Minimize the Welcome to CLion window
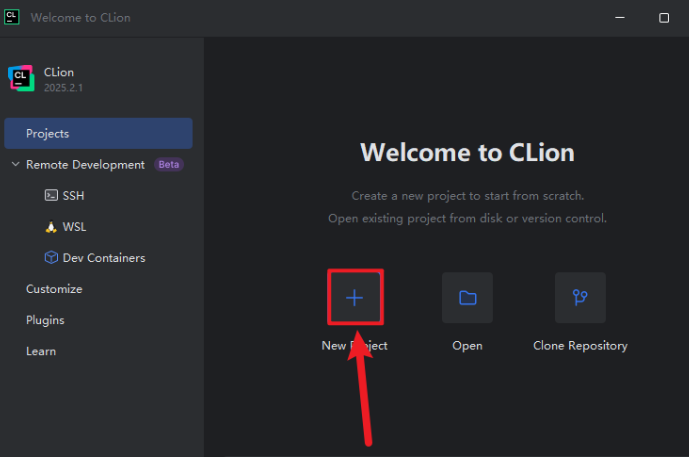Image resolution: width=689 pixels, height=457 pixels. (x=620, y=18)
